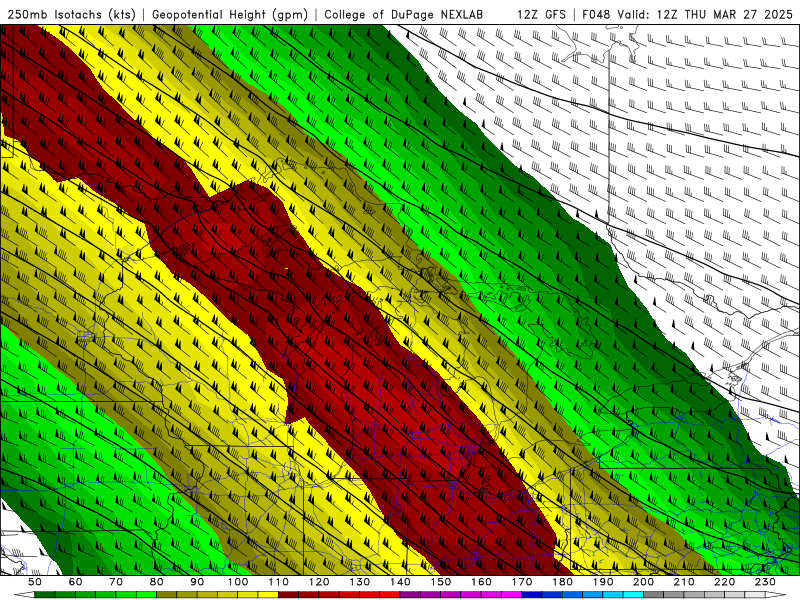The height and width of the screenshot is (600, 800).
Task: Click the left arrow end of the color bar
Action: point(24,594)
